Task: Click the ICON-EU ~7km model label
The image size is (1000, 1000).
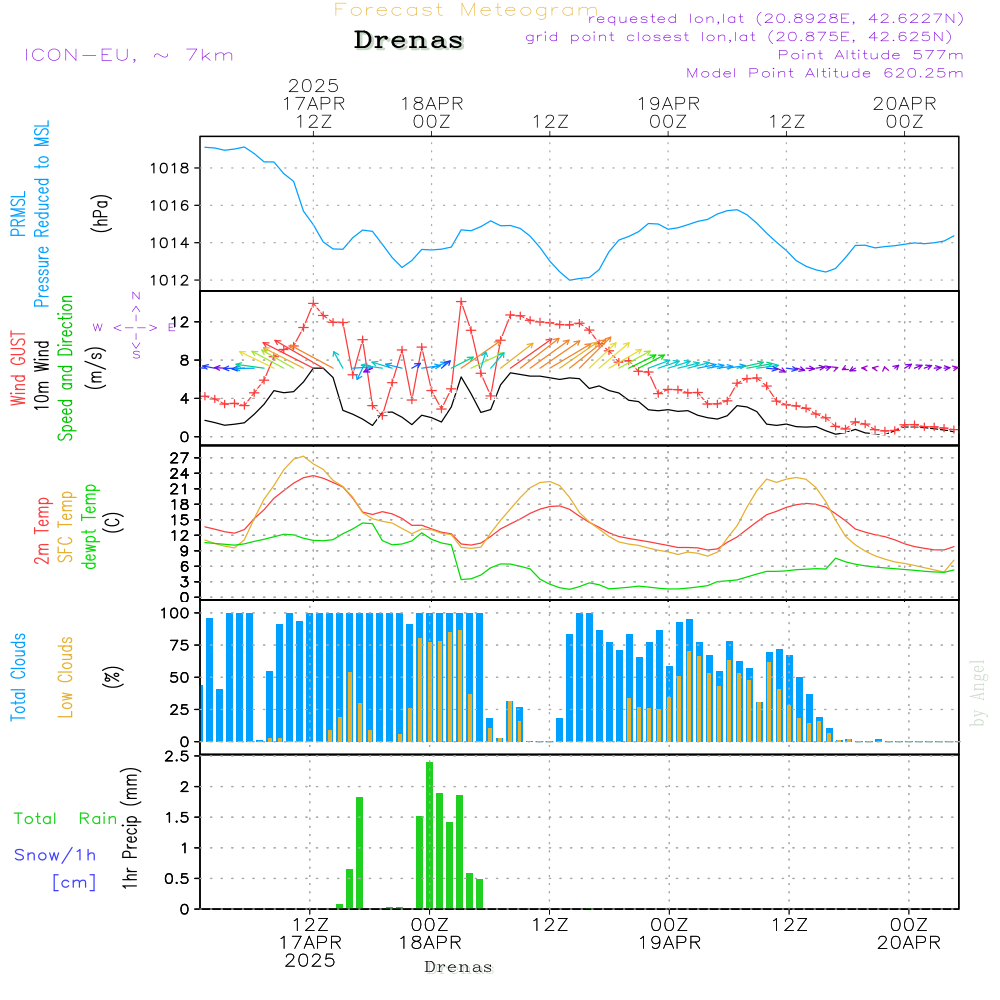Action: coord(129,55)
